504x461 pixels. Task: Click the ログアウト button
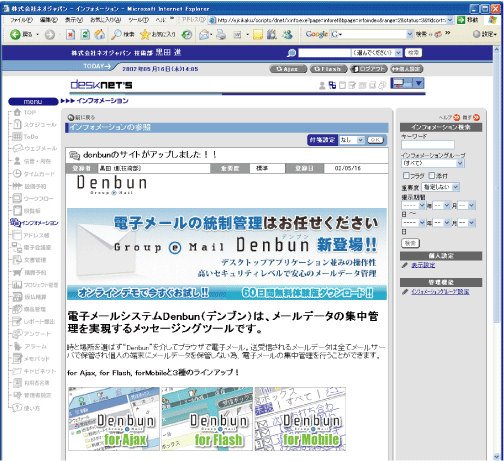click(x=369, y=69)
